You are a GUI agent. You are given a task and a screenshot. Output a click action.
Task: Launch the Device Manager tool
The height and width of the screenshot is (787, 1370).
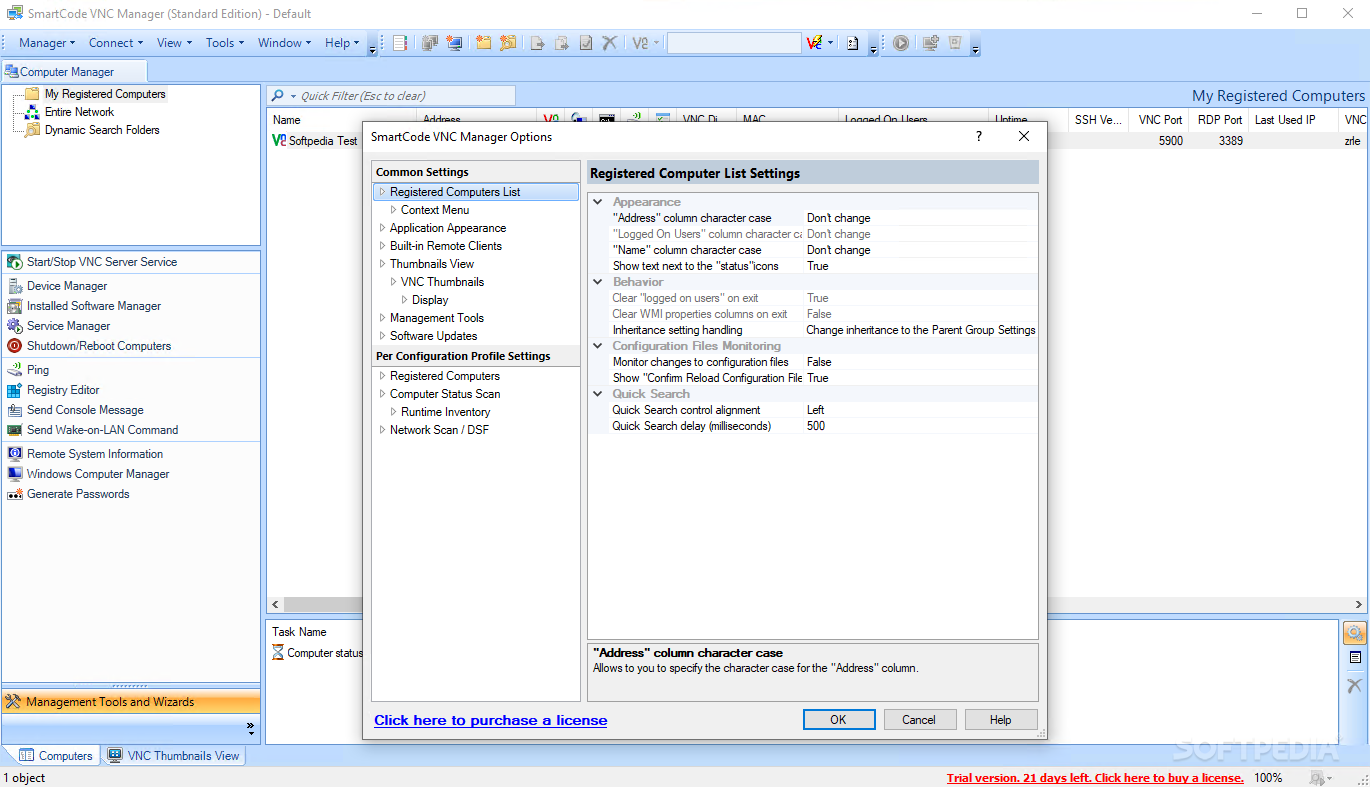pyautogui.click(x=56, y=286)
